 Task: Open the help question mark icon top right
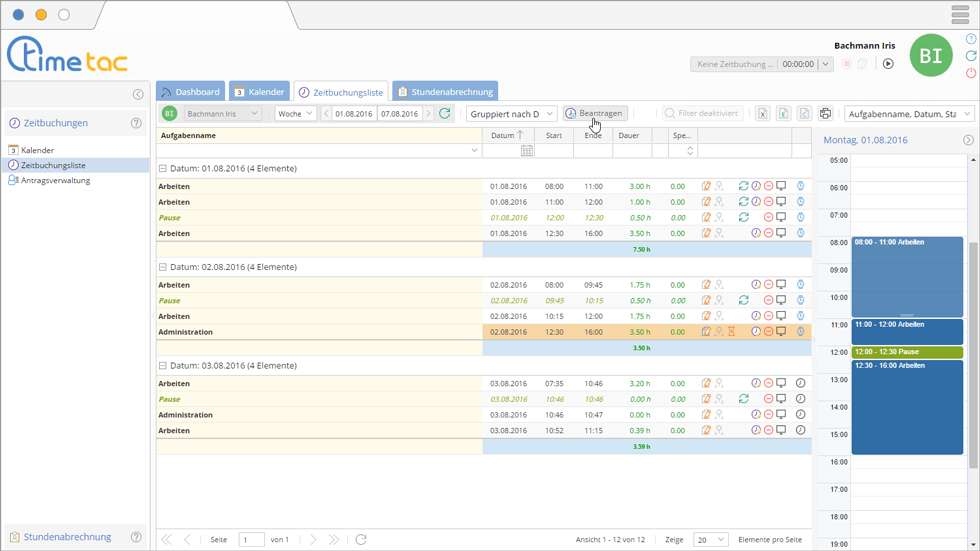[x=971, y=39]
